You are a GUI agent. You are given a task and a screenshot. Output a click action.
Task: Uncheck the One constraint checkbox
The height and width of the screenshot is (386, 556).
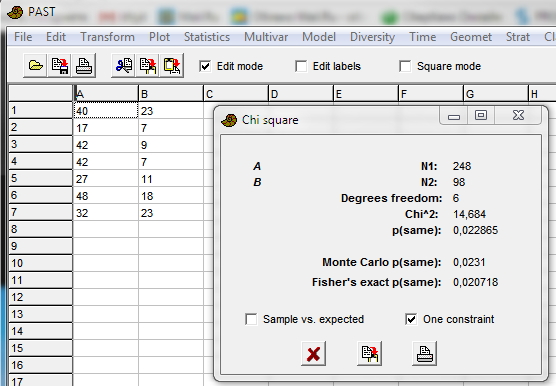(411, 319)
